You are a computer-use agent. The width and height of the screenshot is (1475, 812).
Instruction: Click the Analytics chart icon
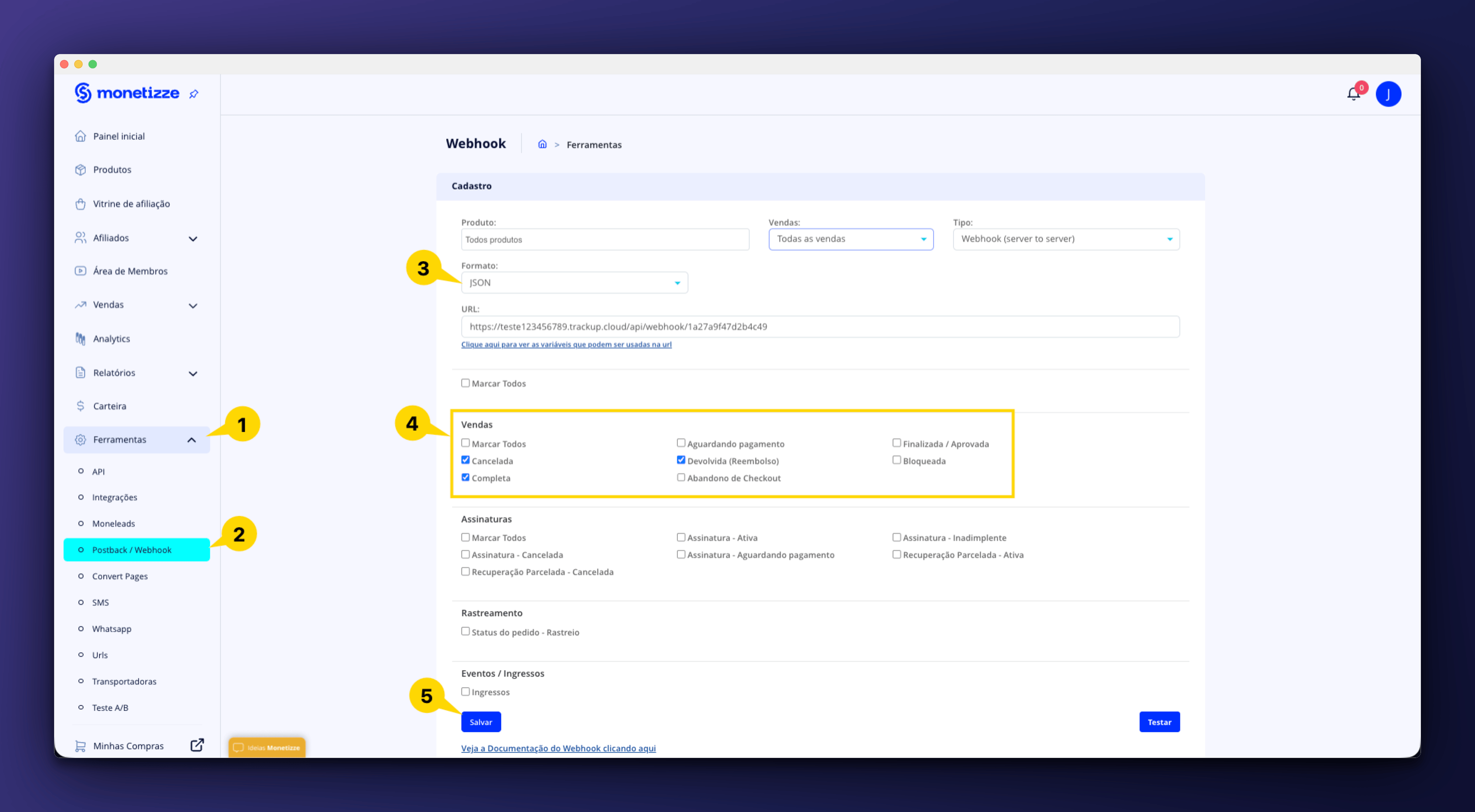point(80,339)
